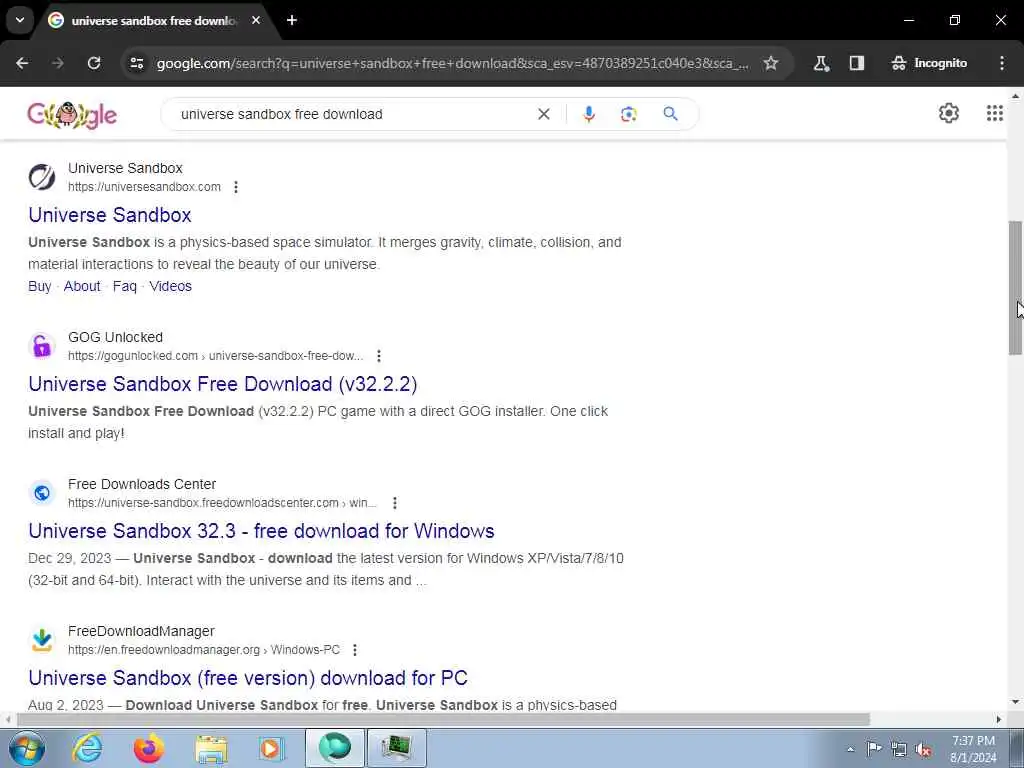Search by image with Google Lens icon
1024x768 pixels.
point(628,114)
